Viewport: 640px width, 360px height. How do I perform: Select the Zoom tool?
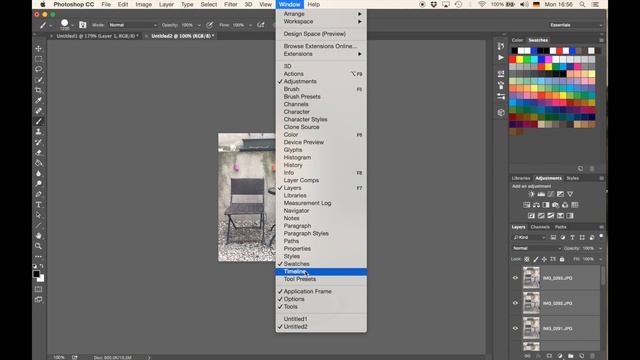(38, 246)
